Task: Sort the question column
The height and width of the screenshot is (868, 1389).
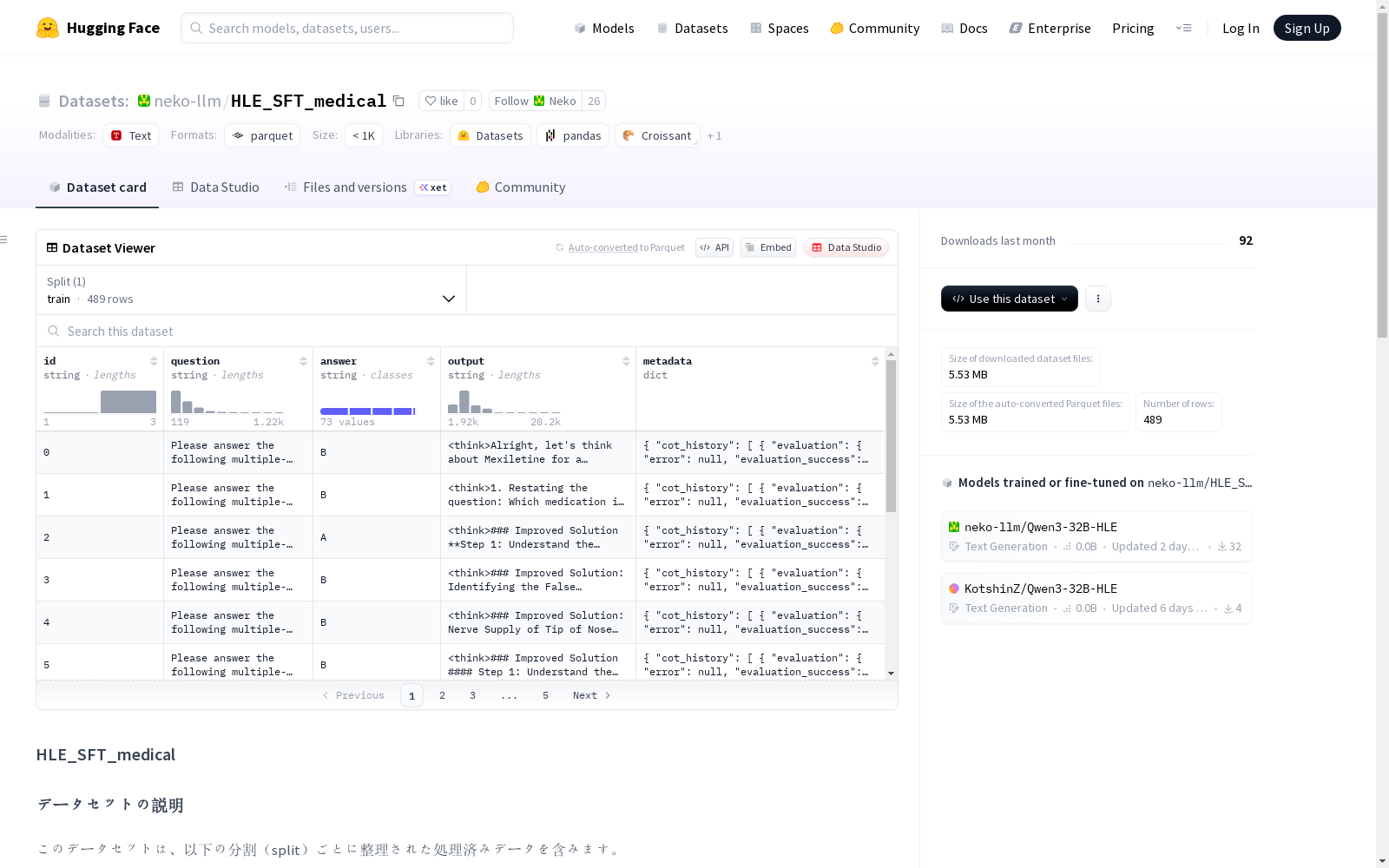Action: click(x=303, y=361)
